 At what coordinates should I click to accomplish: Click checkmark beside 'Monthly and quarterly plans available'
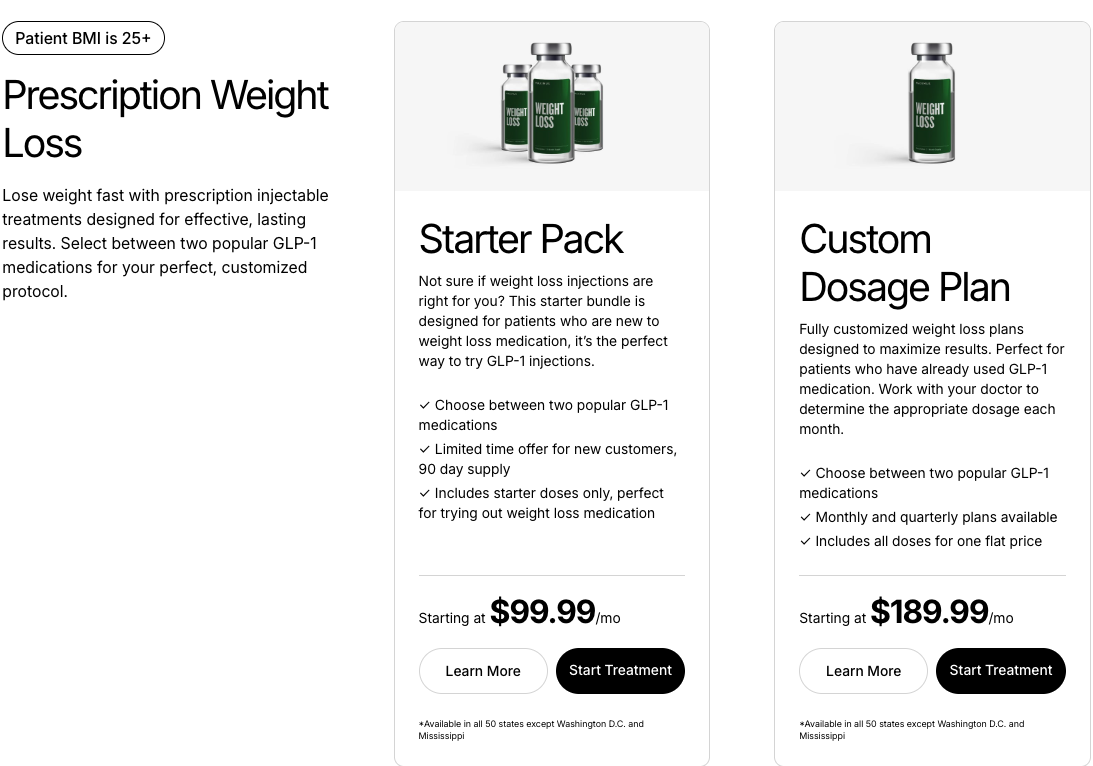805,517
